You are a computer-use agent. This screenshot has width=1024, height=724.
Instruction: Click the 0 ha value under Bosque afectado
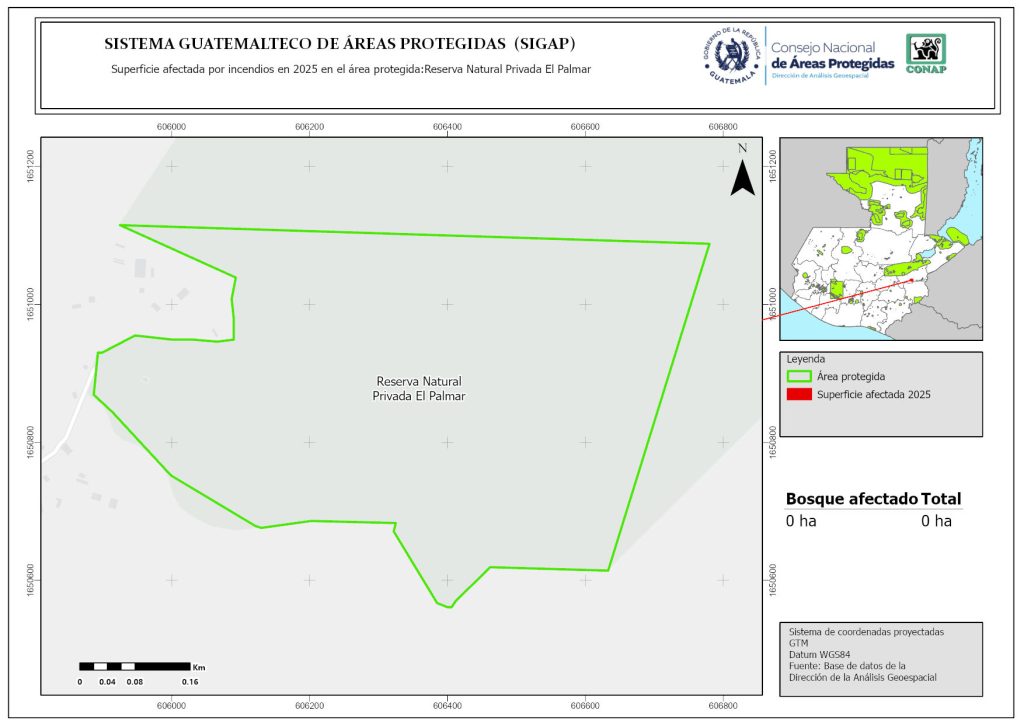pyautogui.click(x=801, y=521)
